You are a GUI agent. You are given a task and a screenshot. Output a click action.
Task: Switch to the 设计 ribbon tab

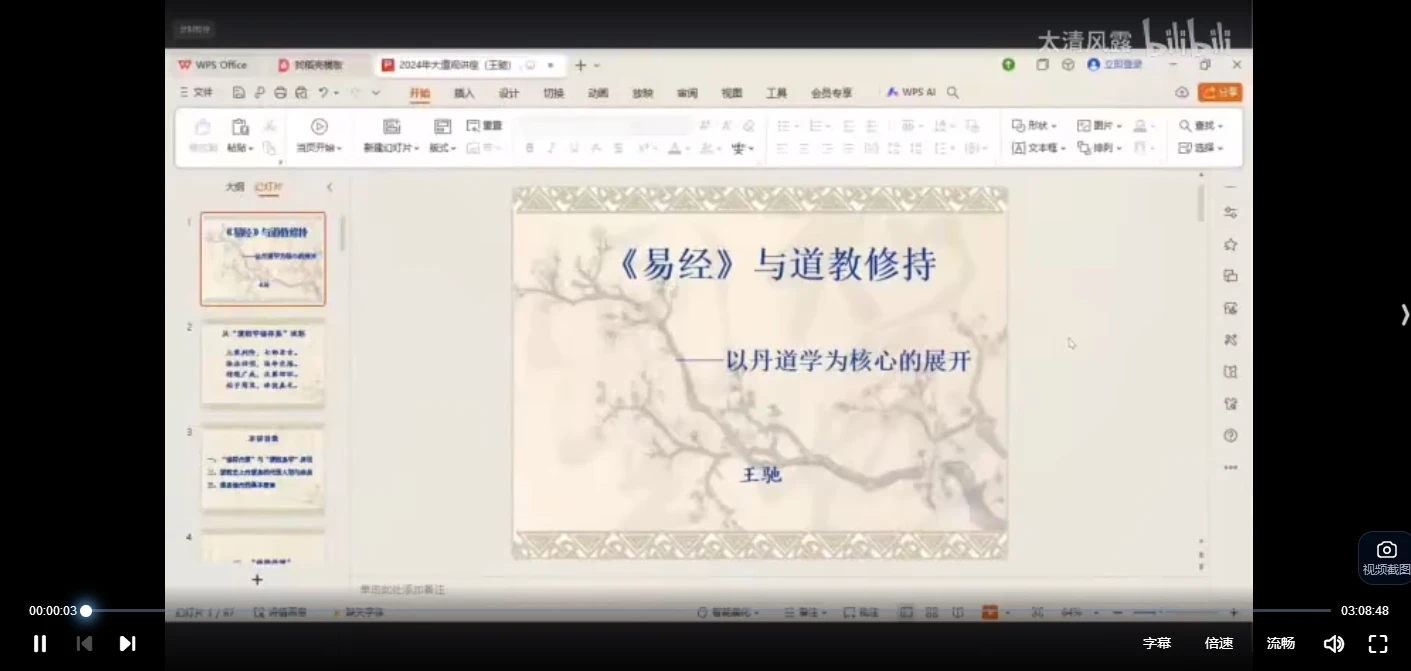[509, 93]
